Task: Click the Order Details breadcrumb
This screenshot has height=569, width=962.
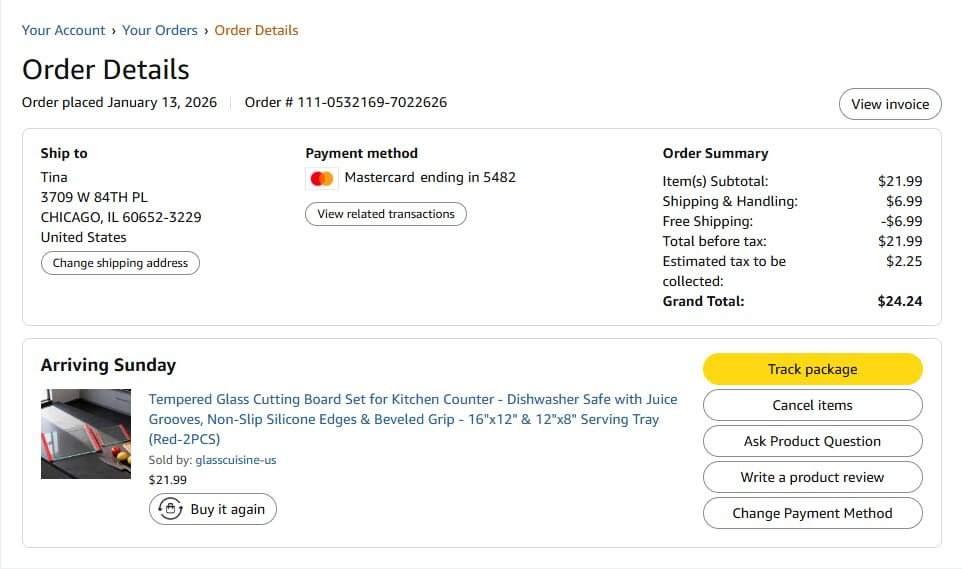Action: pyautogui.click(x=256, y=30)
